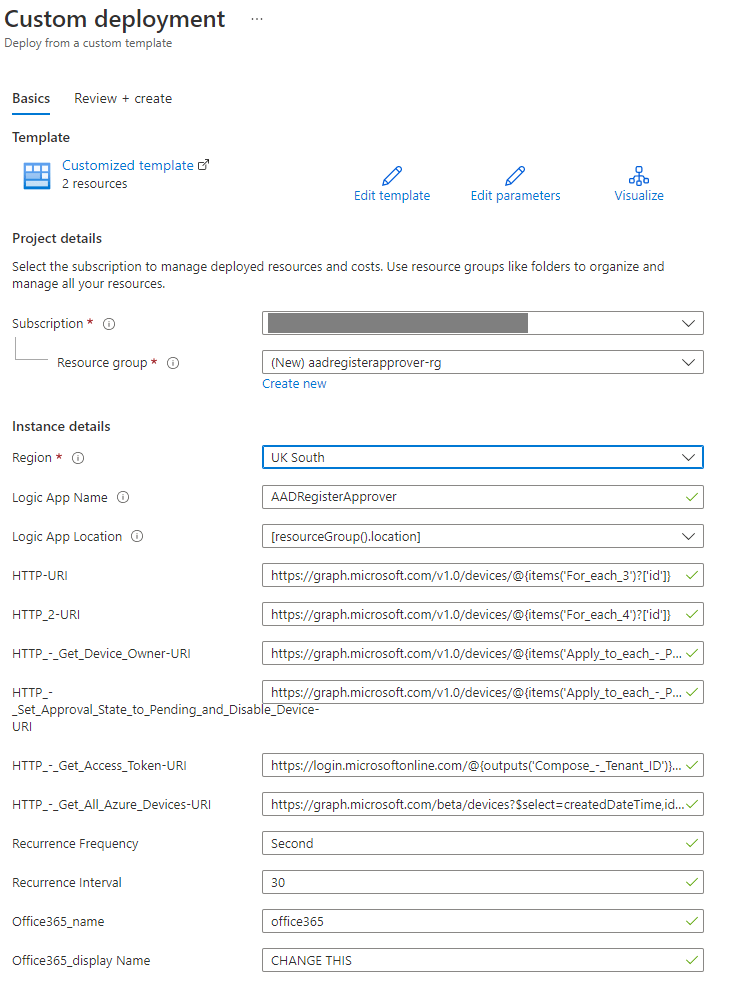Viewport: 755px width, 997px height.
Task: Click the Recurrence Interval input field
Action: tap(472, 882)
